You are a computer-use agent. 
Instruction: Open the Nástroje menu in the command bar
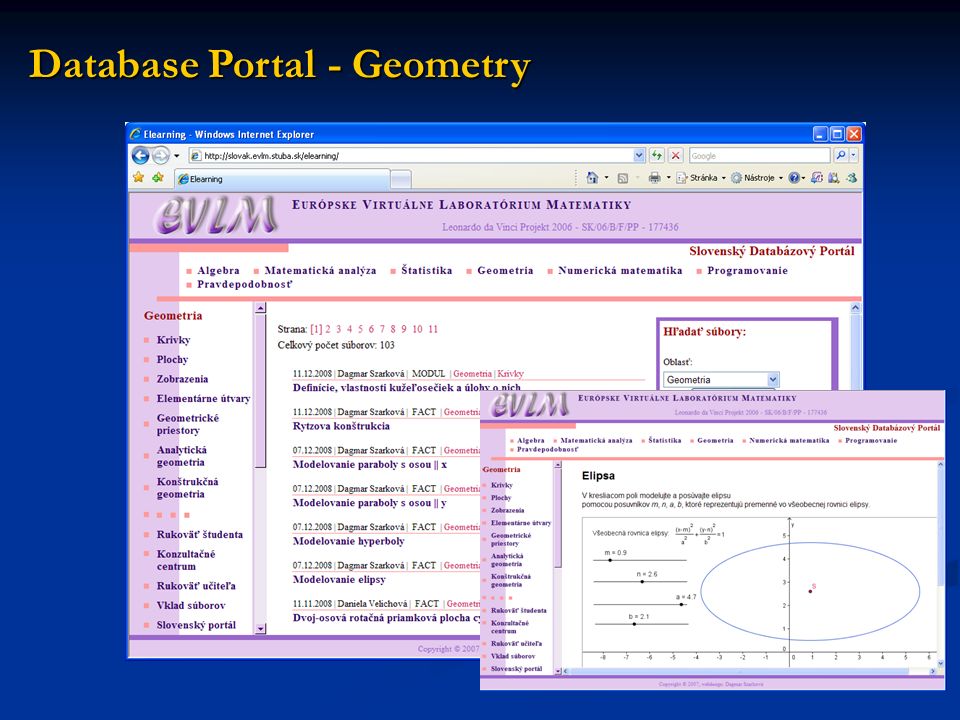coord(757,178)
